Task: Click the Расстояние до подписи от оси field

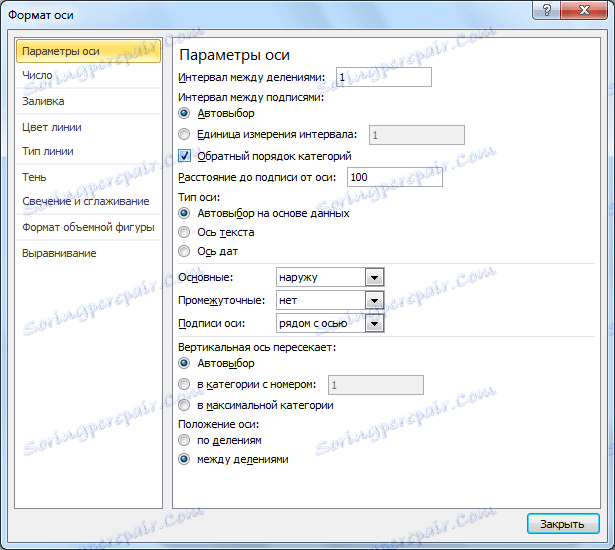Action: pos(395,177)
